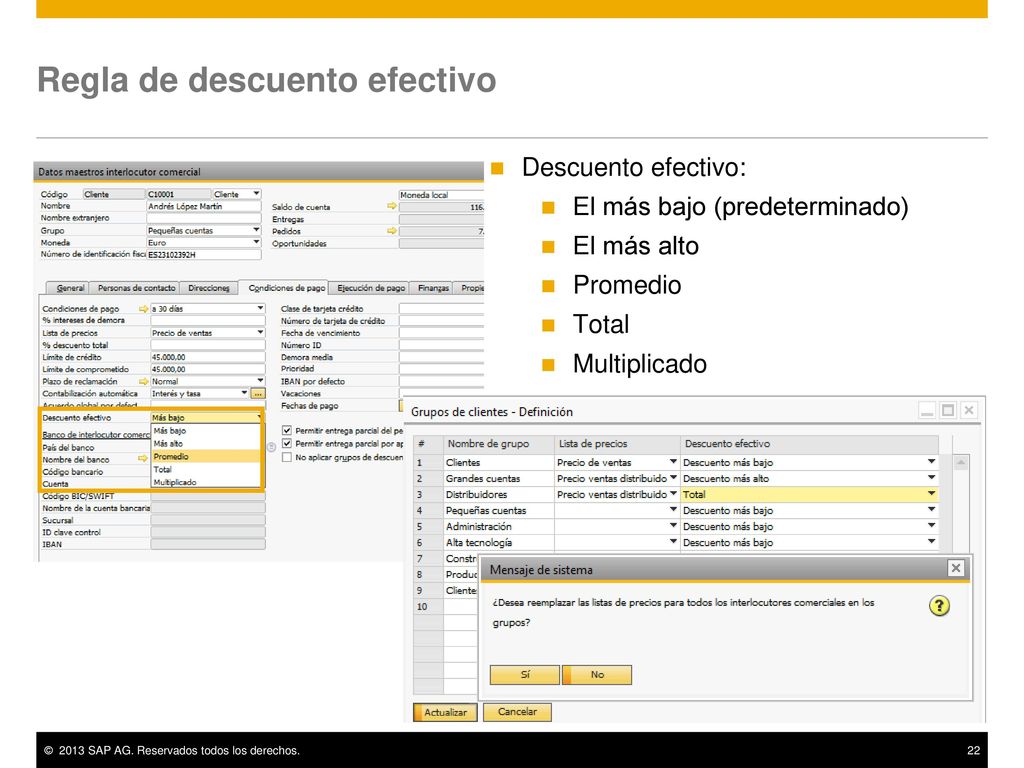Switch to Finanzas tab
The image size is (1024, 768).
[433, 288]
